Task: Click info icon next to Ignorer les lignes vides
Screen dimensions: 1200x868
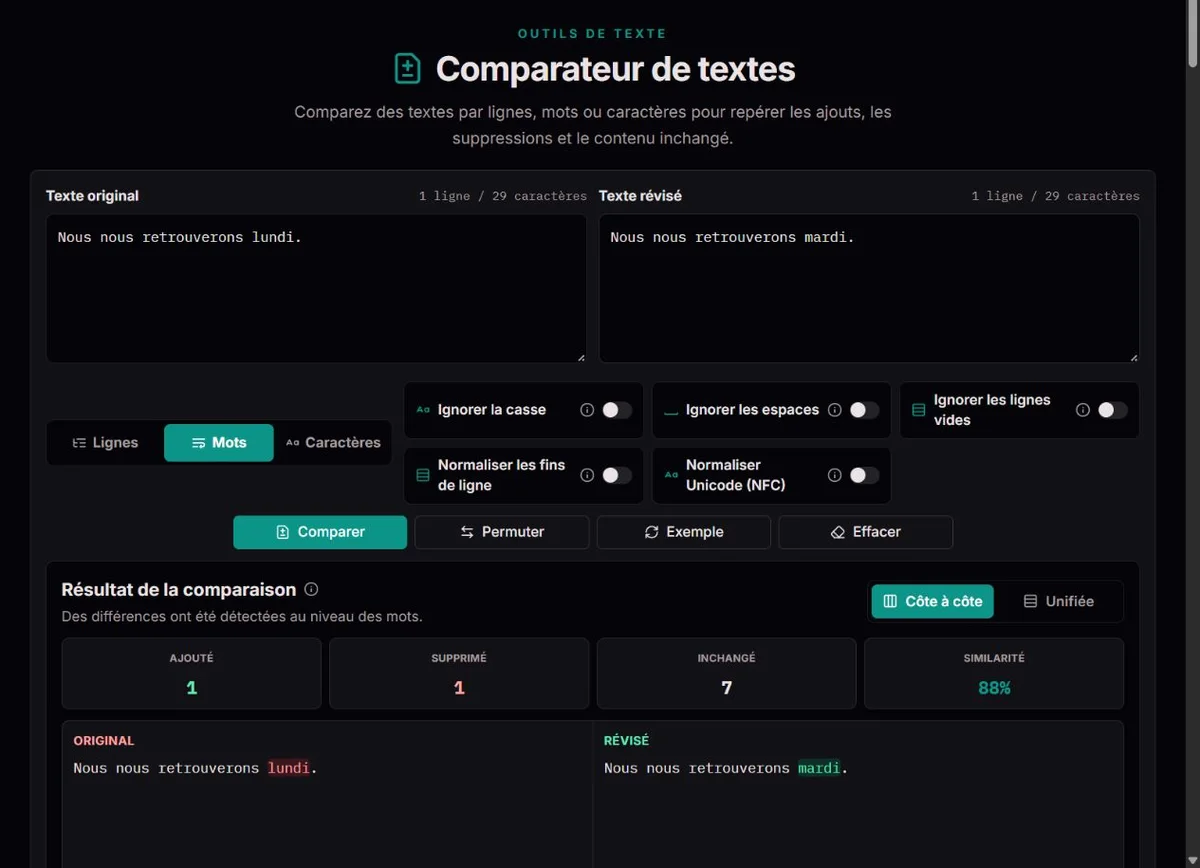Action: (x=1083, y=410)
